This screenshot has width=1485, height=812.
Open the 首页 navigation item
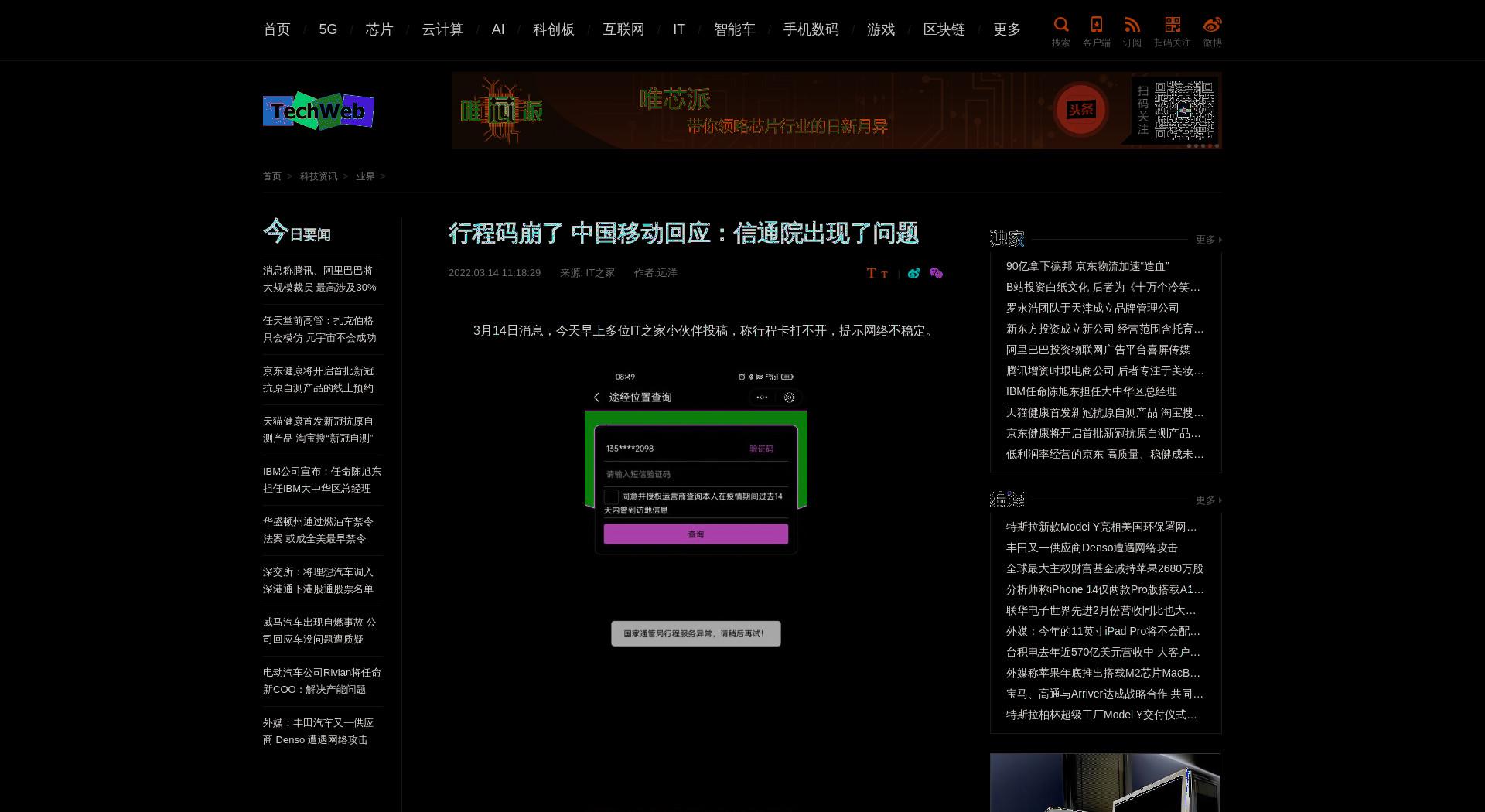277,29
